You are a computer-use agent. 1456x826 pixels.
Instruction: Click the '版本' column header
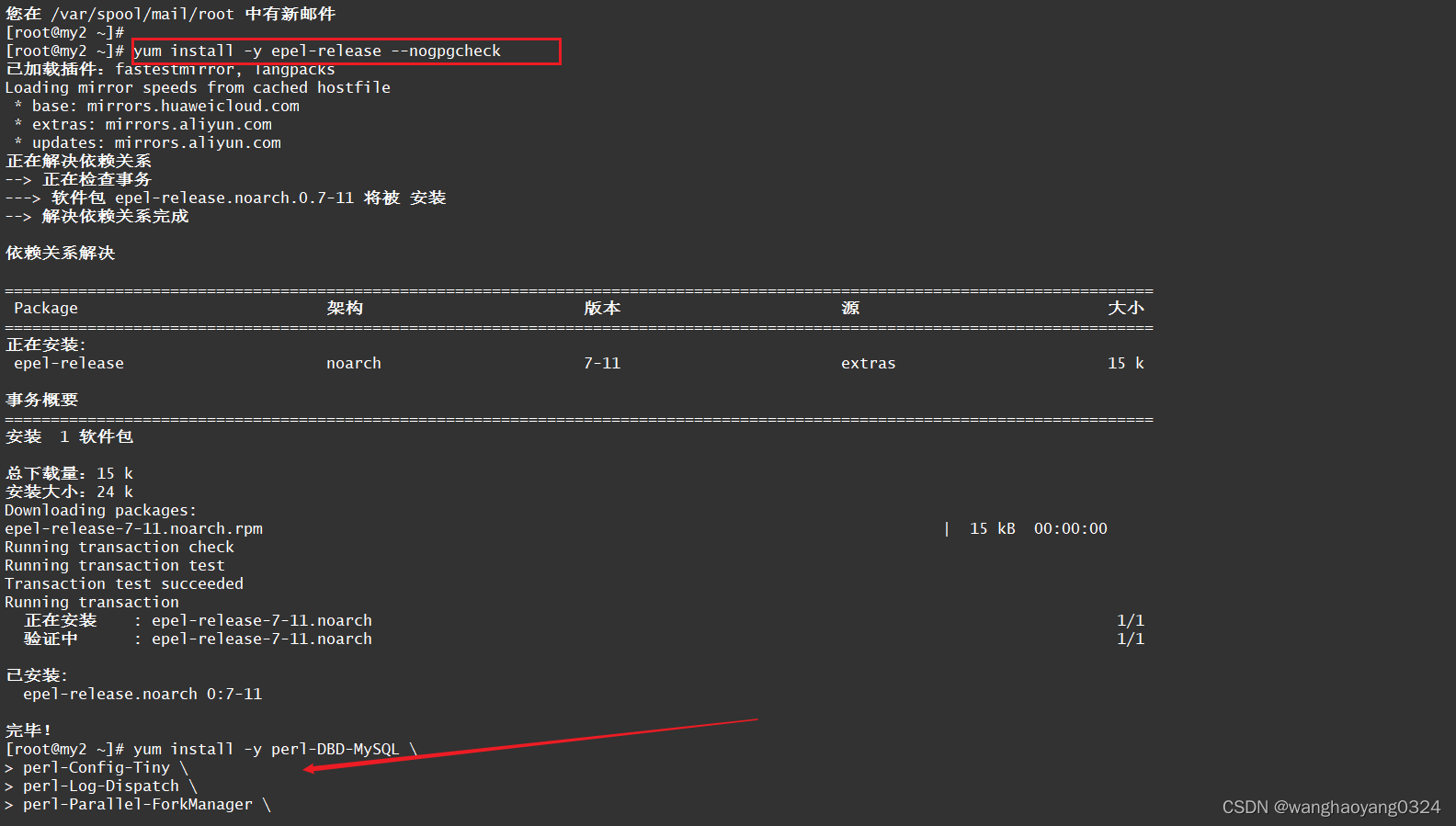click(x=602, y=309)
